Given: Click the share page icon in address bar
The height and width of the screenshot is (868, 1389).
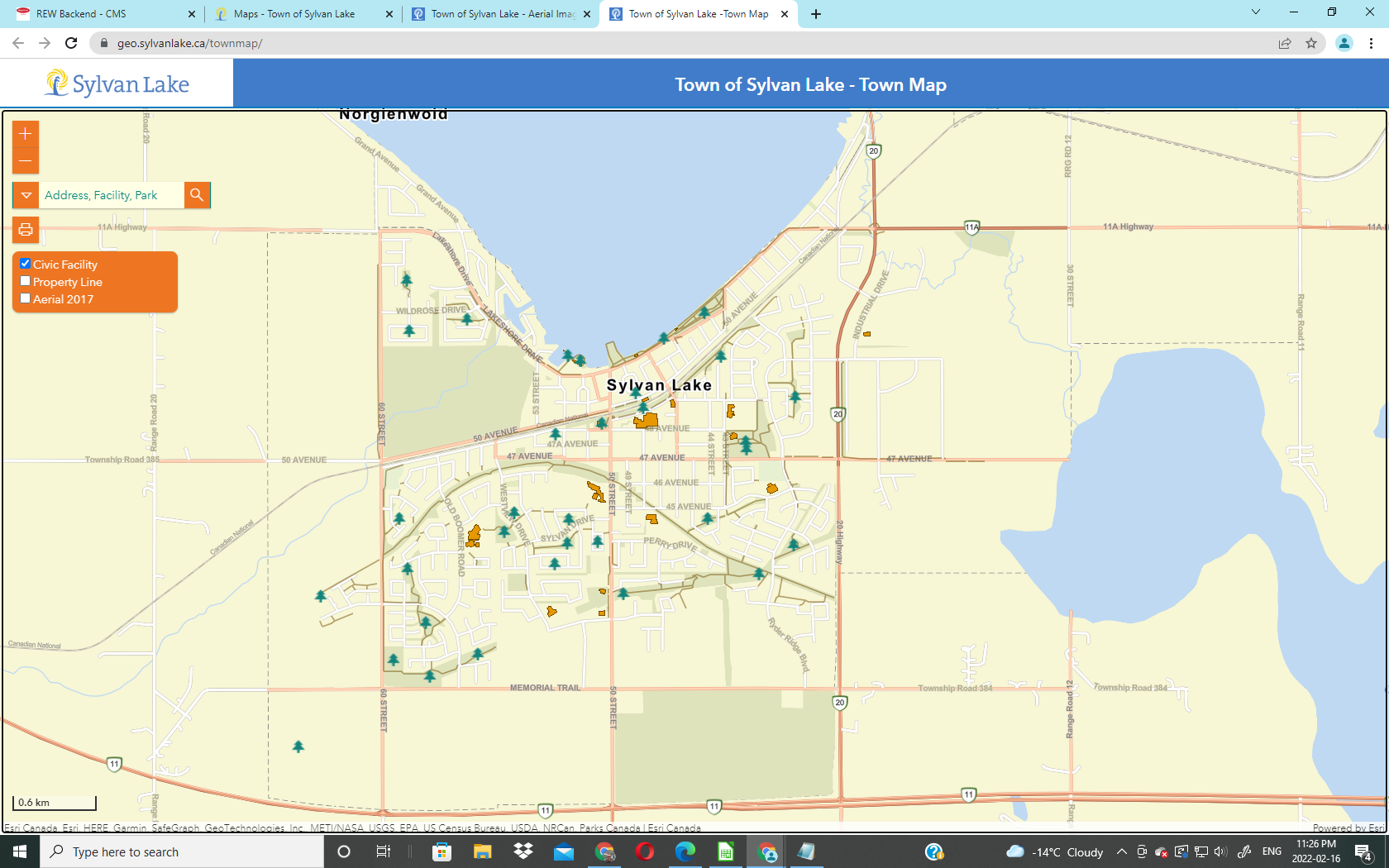Looking at the screenshot, I should (x=1285, y=43).
